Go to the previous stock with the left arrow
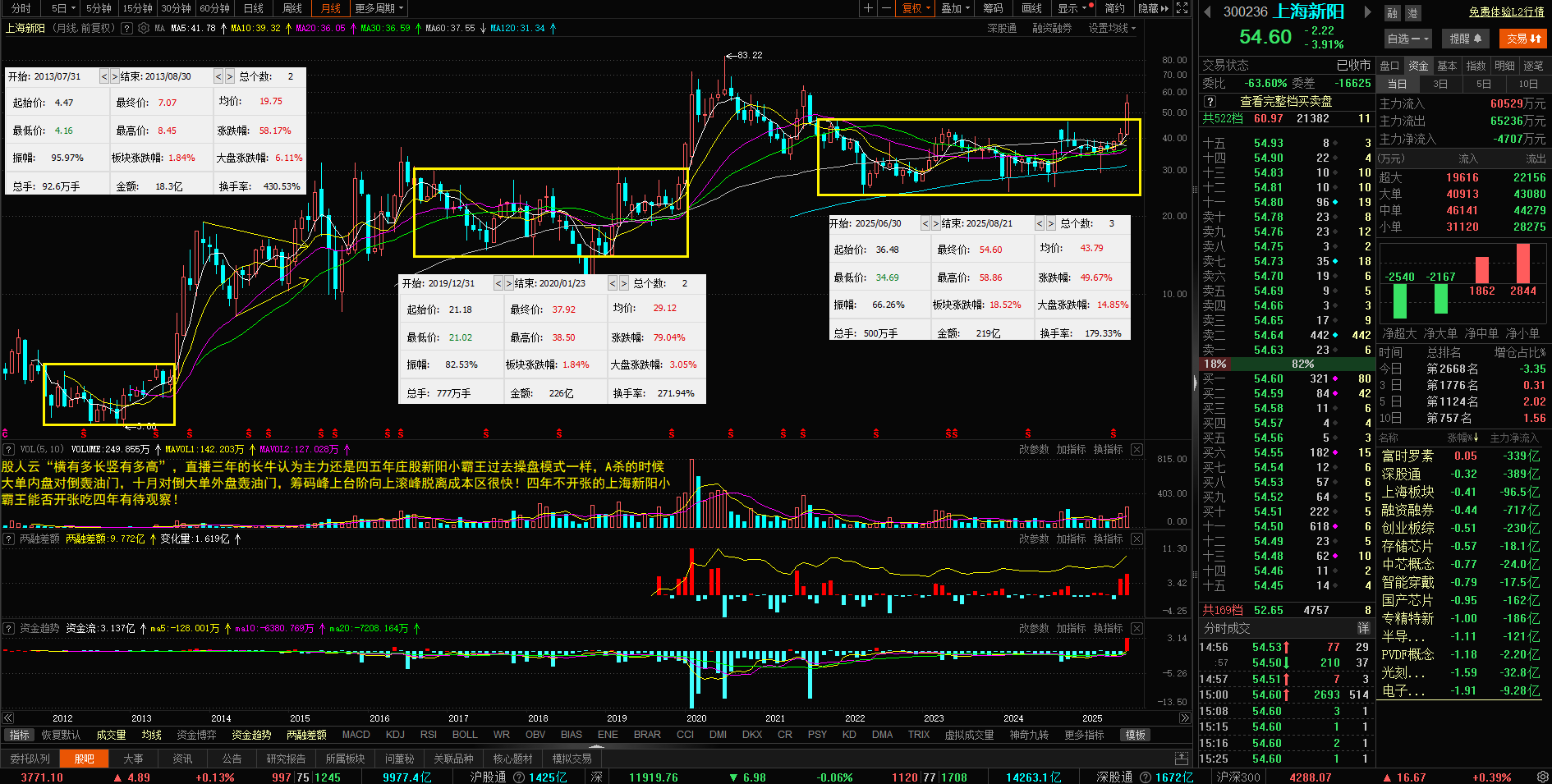Screen dimensions: 1552x784 point(1208,11)
